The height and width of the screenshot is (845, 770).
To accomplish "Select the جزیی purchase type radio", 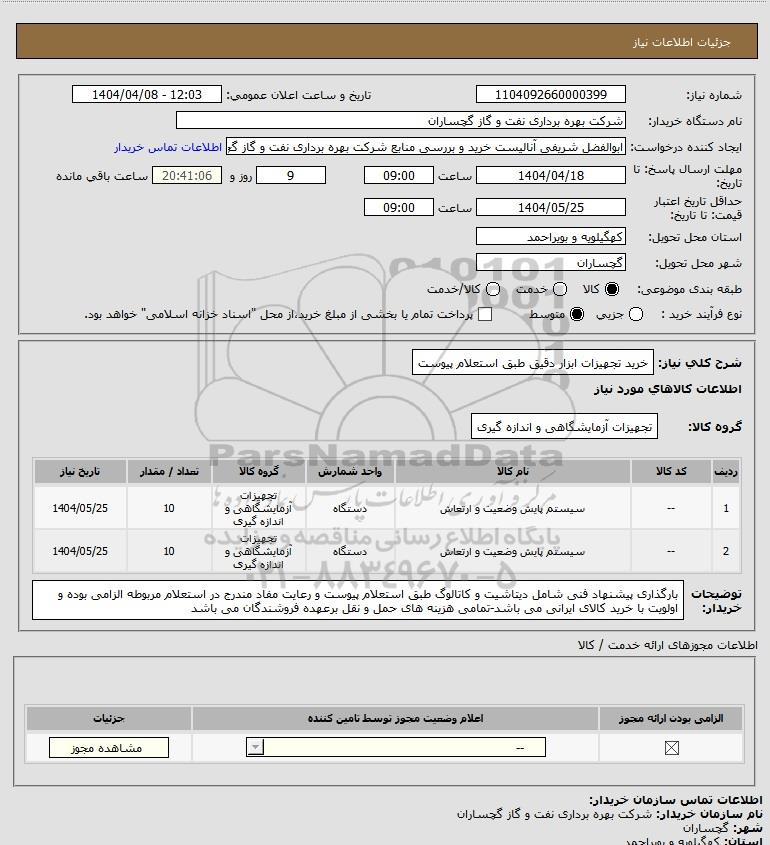I will [636, 314].
